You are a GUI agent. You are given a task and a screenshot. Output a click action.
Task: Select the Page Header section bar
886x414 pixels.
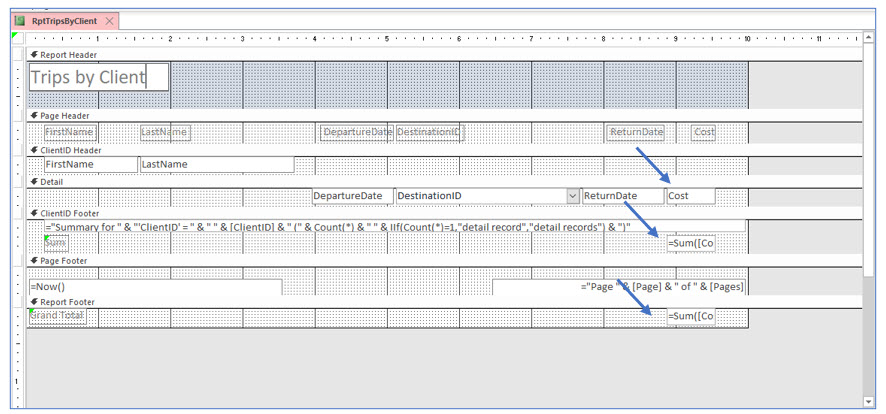pos(444,116)
